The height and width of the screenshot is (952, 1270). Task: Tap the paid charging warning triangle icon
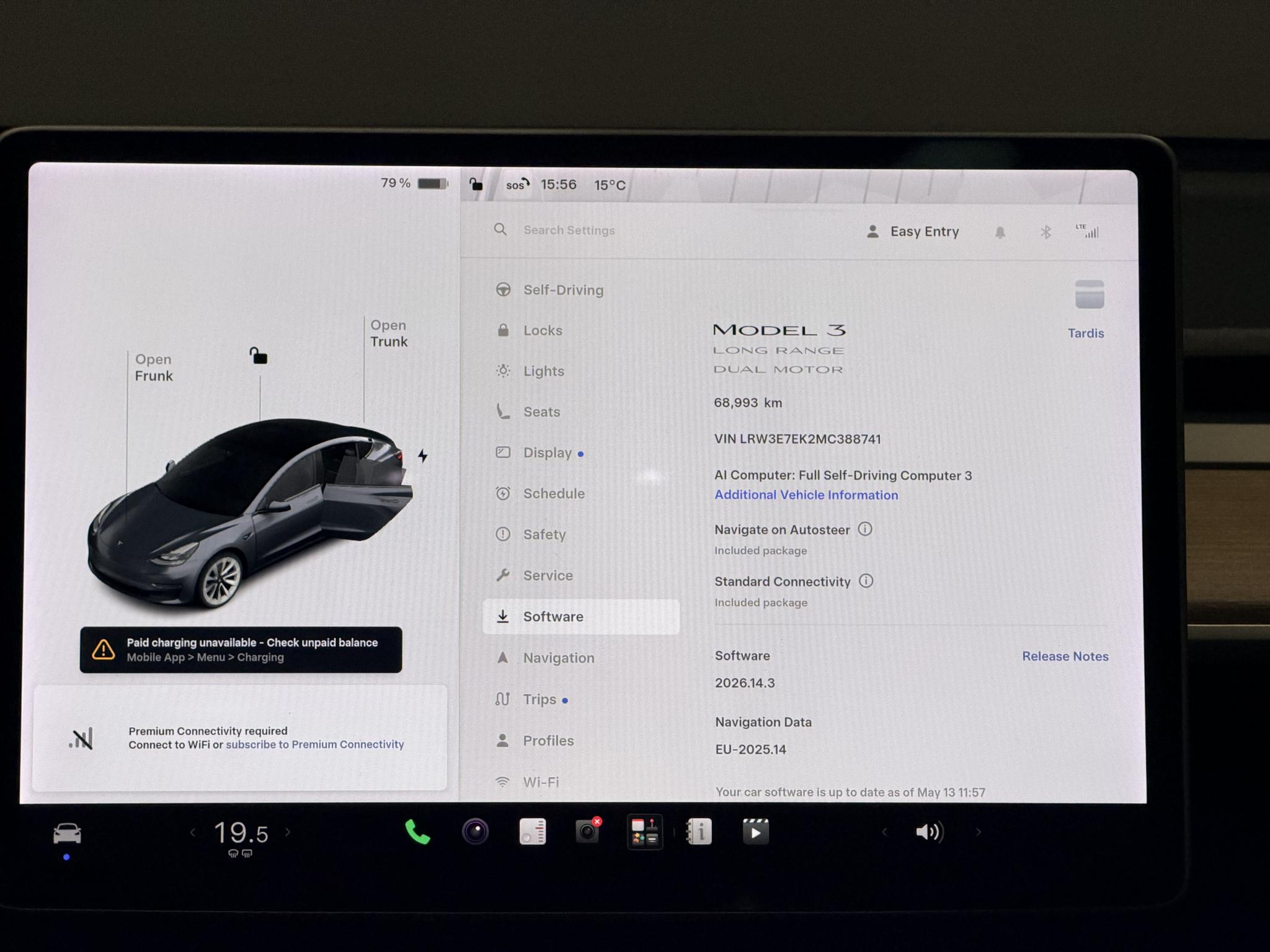coord(104,650)
